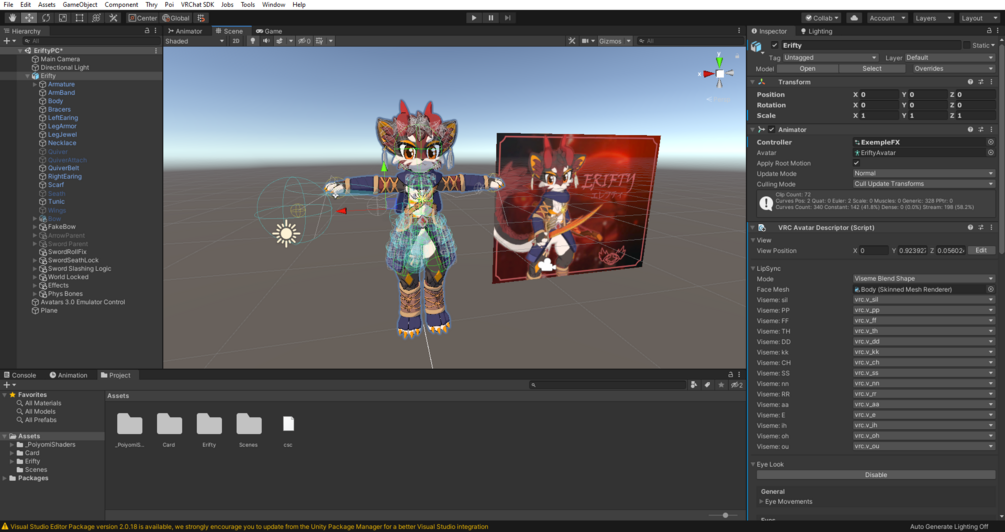Toggle Global handle rotation mode

point(176,18)
